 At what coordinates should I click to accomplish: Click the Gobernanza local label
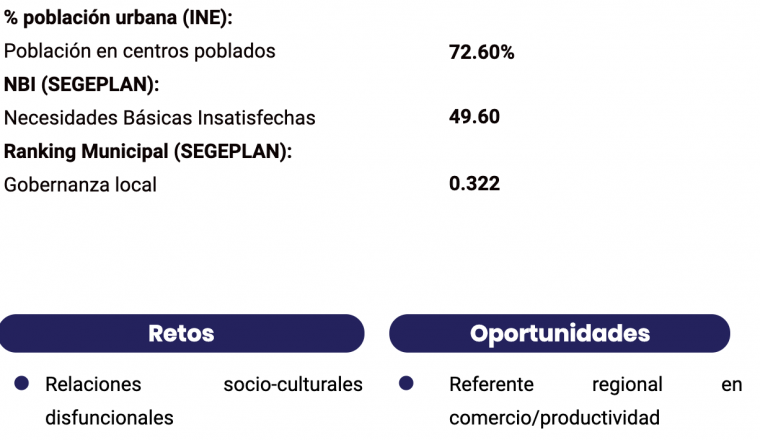(80, 185)
